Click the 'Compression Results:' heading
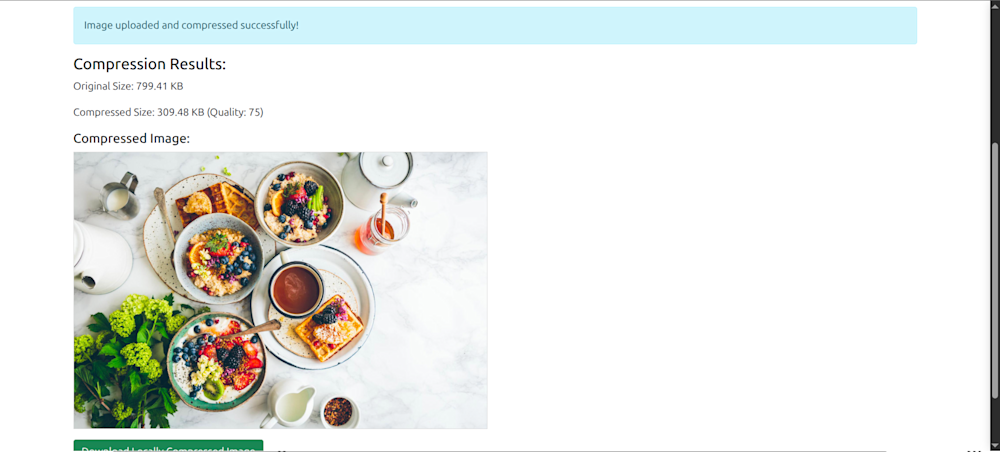The height and width of the screenshot is (452, 1000). coord(150,64)
